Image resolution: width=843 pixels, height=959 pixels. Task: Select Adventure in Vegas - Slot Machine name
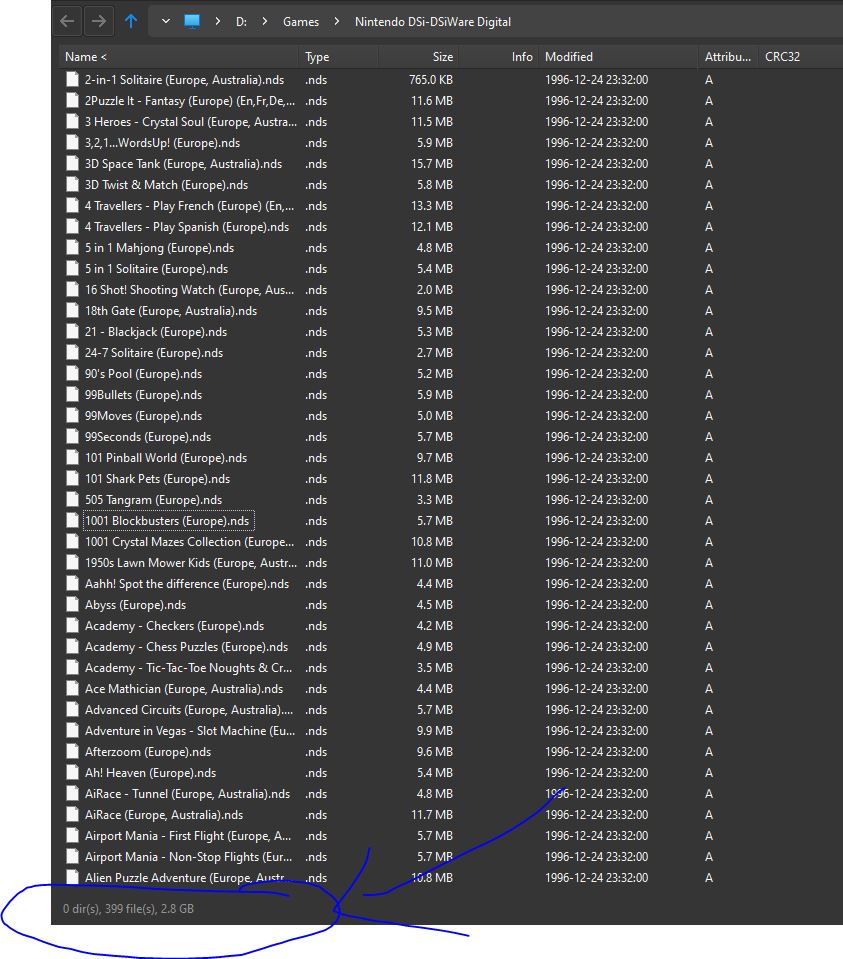[x=190, y=731]
